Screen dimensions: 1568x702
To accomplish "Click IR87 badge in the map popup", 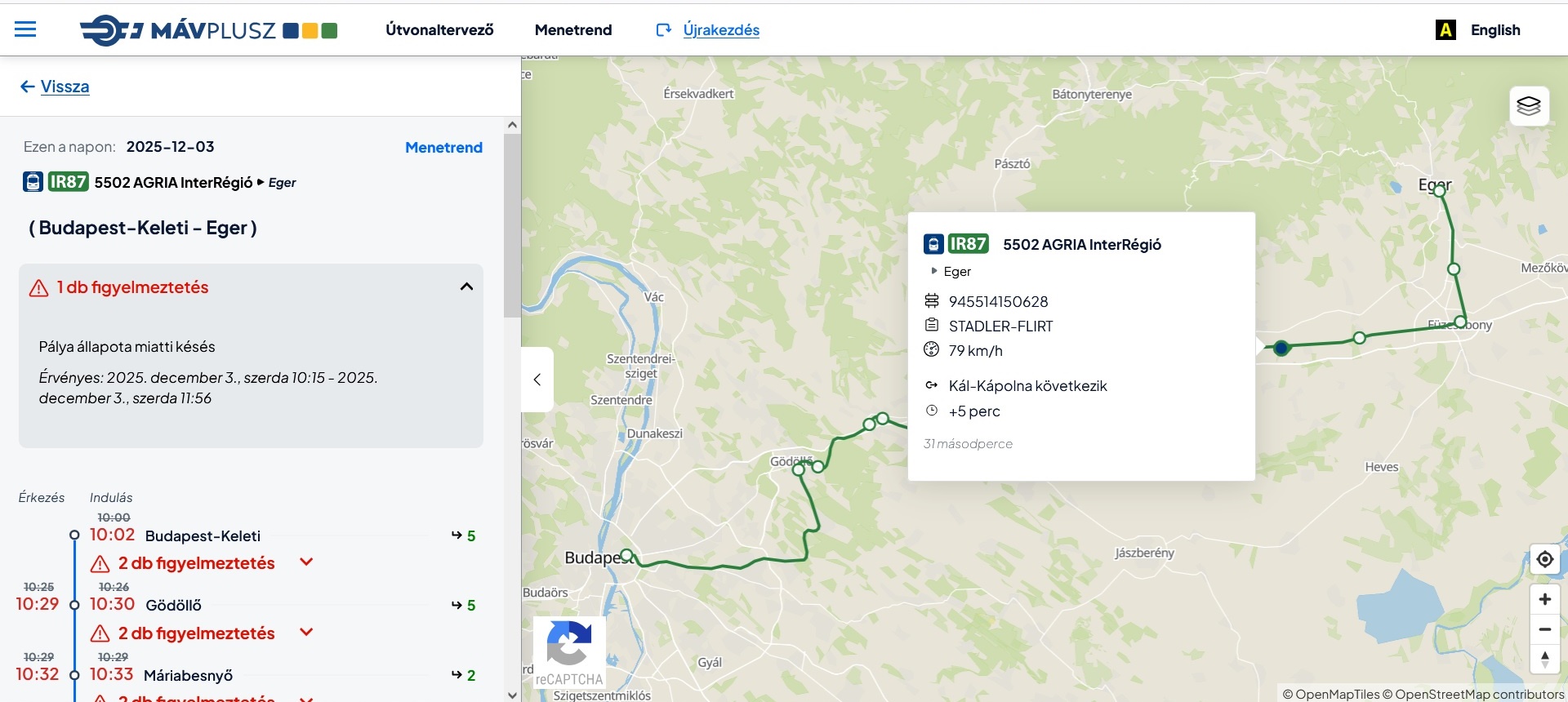I will pyautogui.click(x=968, y=243).
